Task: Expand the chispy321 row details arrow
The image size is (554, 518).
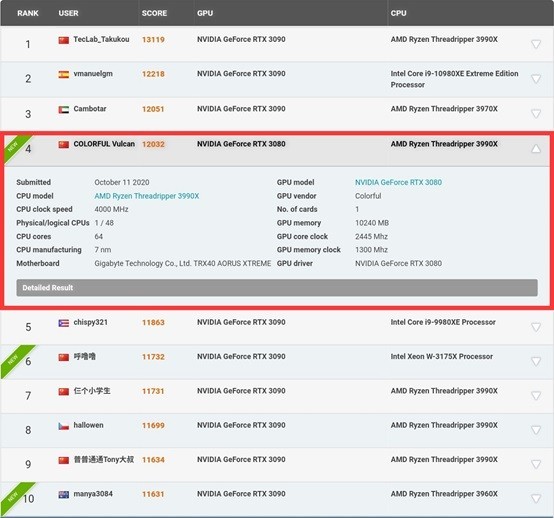Action: 536,327
